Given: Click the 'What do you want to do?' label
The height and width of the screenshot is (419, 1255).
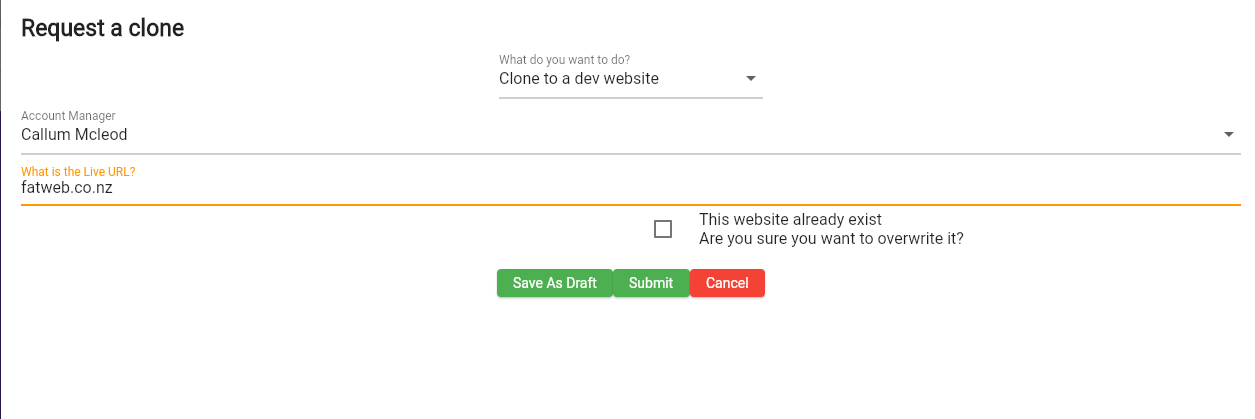Looking at the screenshot, I should coord(564,60).
